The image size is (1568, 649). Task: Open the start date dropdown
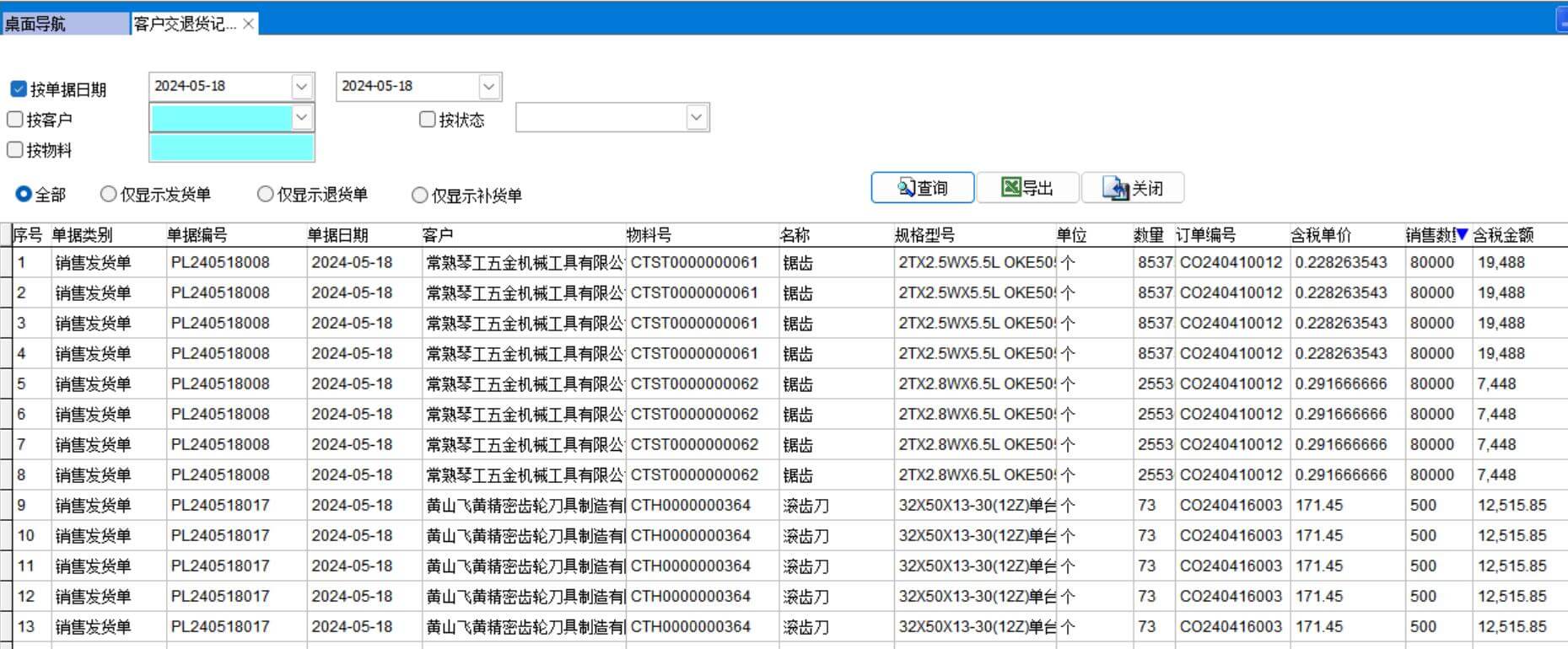pyautogui.click(x=302, y=87)
